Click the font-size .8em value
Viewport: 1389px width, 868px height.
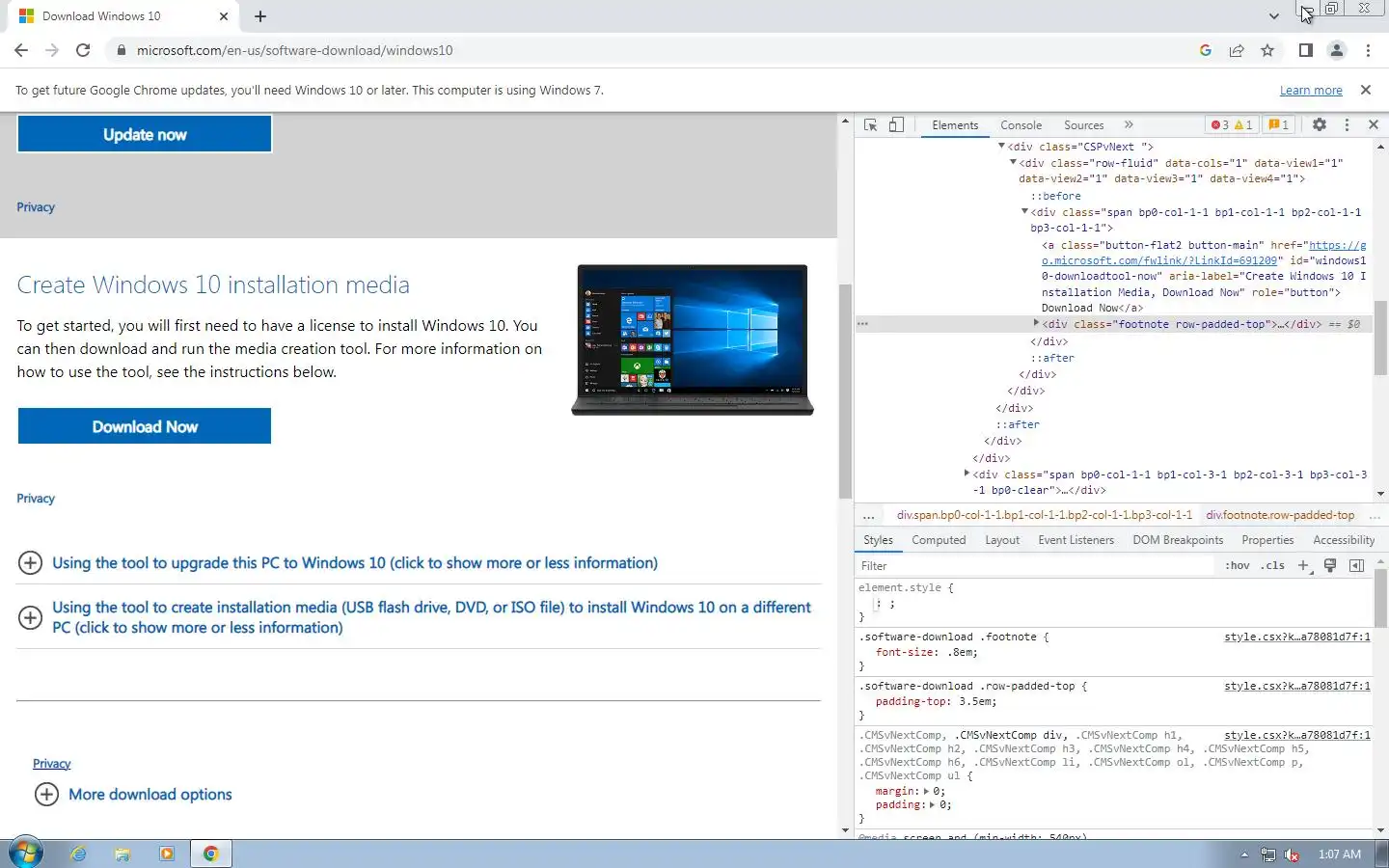coord(959,653)
